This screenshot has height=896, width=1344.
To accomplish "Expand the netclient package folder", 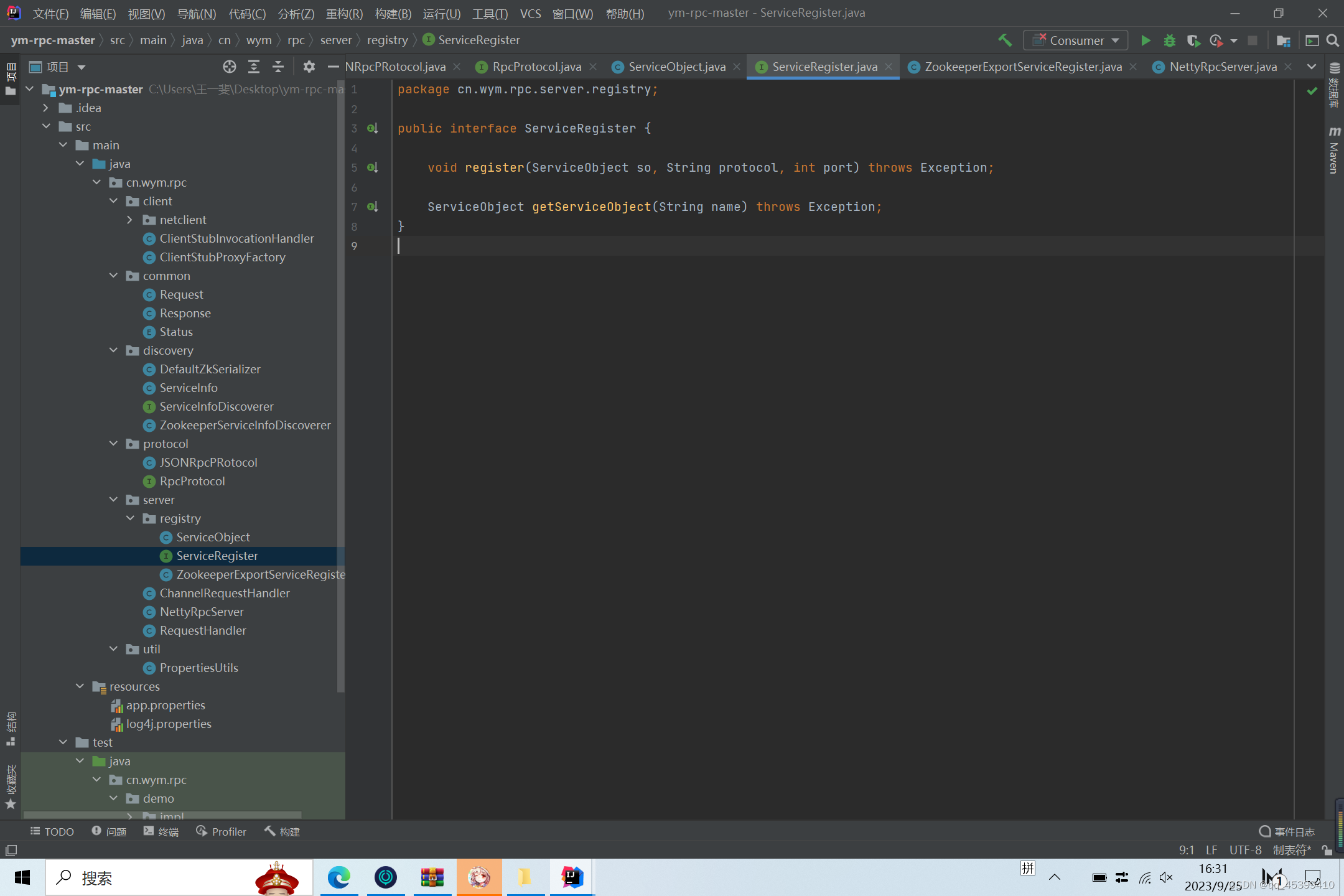I will click(129, 220).
